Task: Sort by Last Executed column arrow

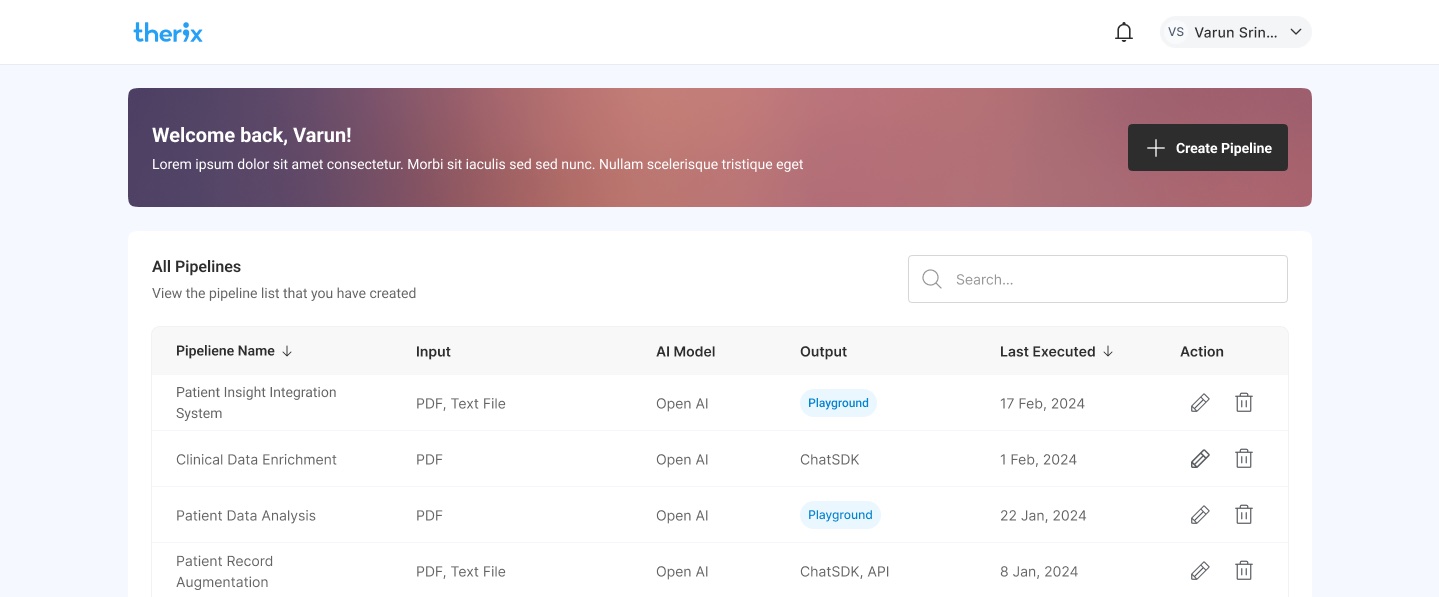Action: pyautogui.click(x=1108, y=351)
